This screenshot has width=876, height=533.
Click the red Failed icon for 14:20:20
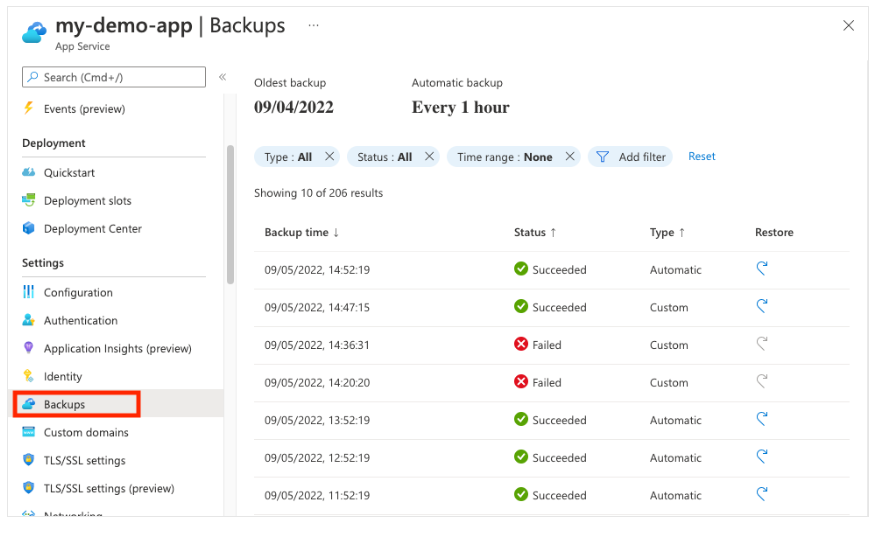(521, 382)
